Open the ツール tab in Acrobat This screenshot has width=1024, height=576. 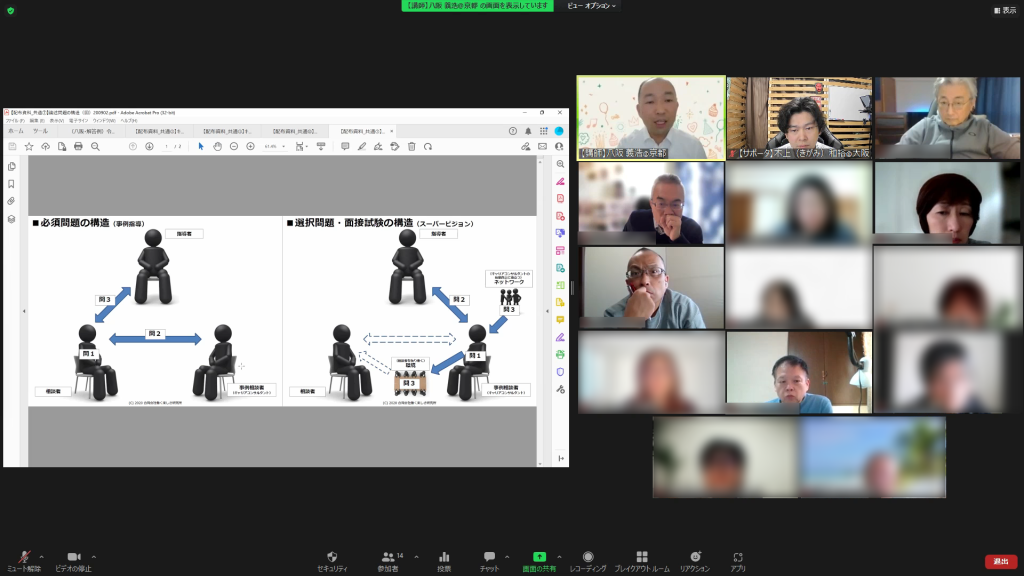[40, 131]
